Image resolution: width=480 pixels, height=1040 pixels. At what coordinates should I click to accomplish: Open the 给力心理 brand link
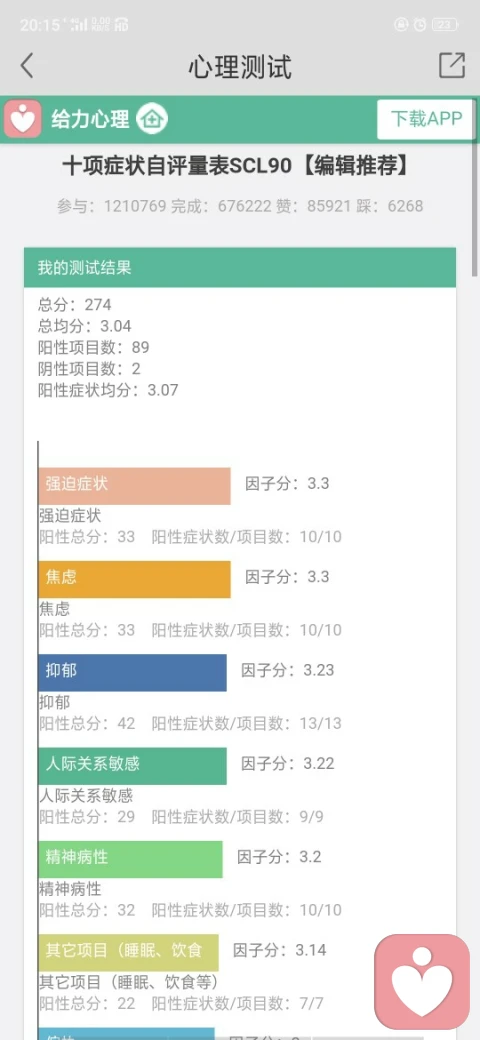click(90, 120)
